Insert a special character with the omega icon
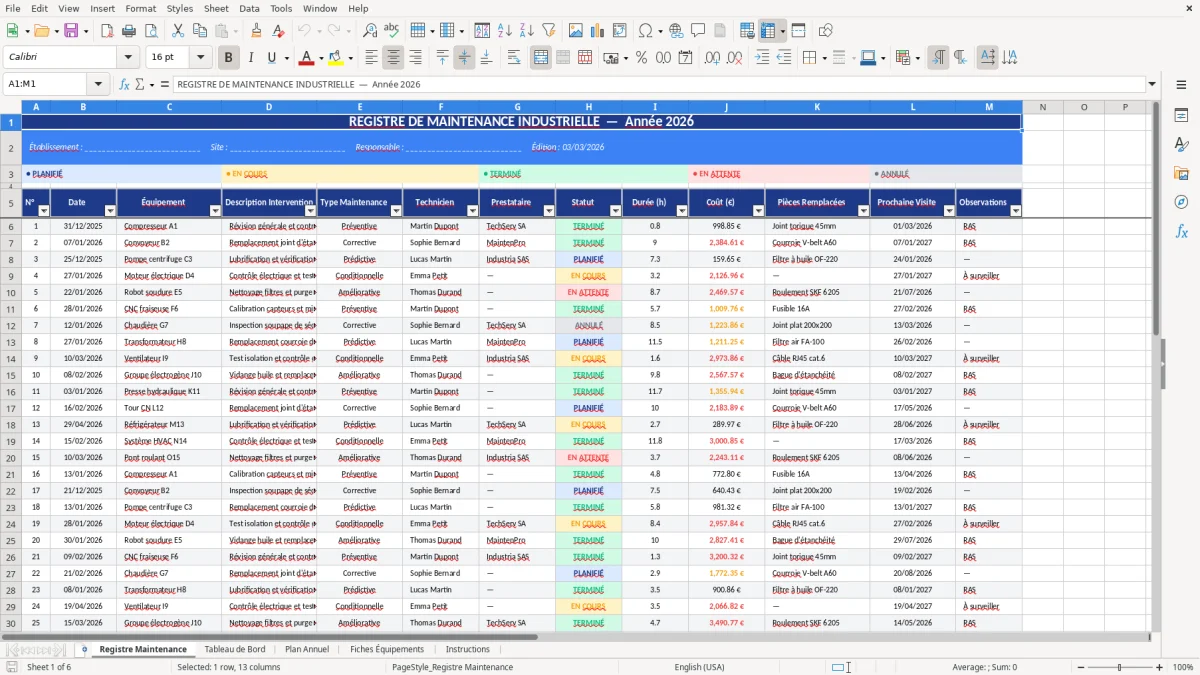Screen dimensions: 1200x675 coord(645,30)
